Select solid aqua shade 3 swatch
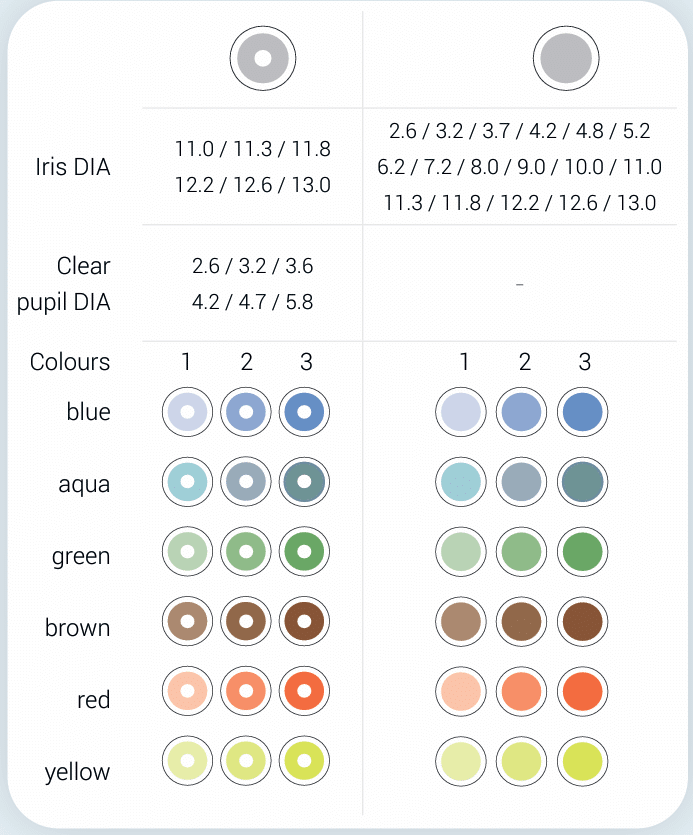The height and width of the screenshot is (835, 693). pos(582,482)
